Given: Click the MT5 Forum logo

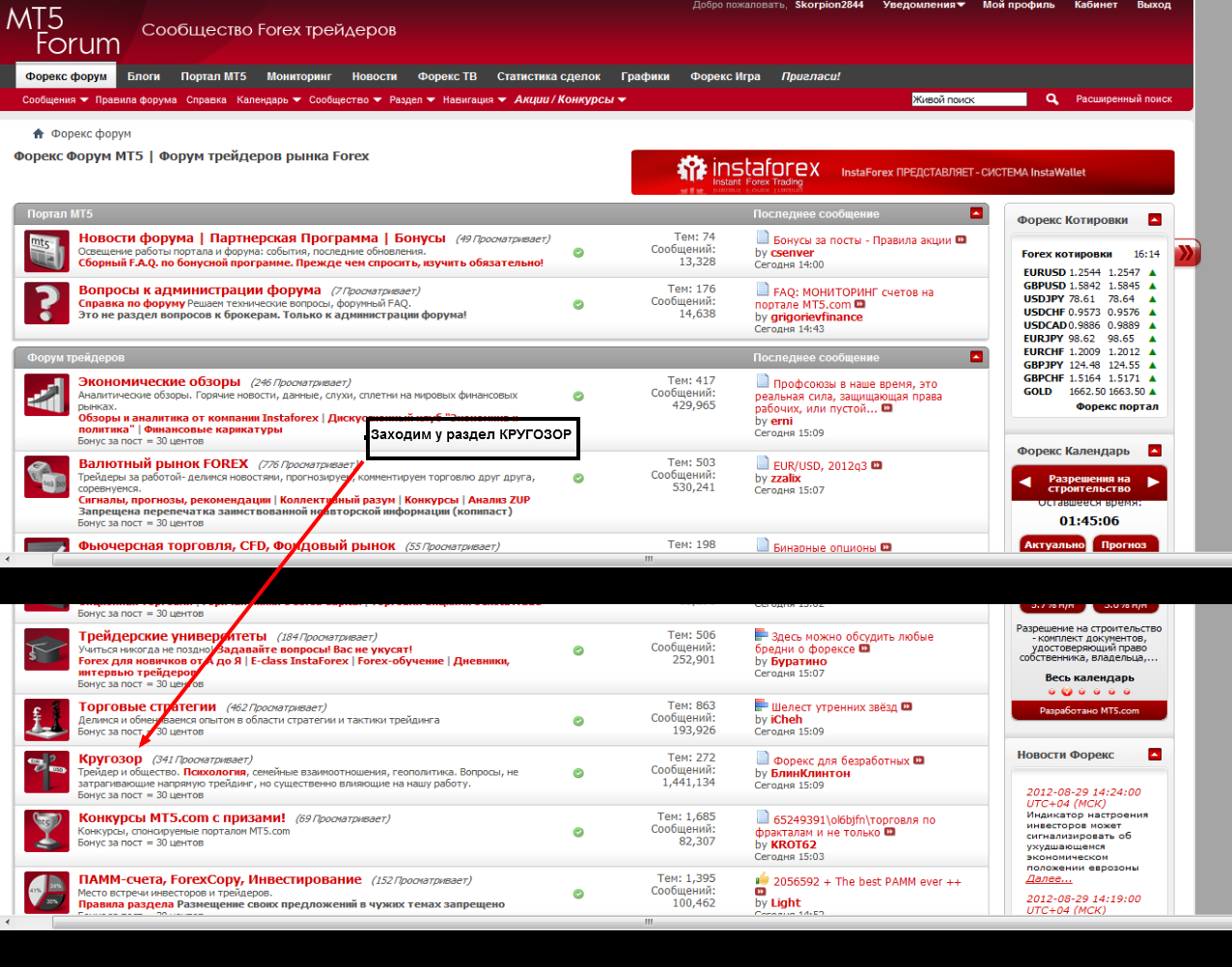Looking at the screenshot, I should [64, 32].
